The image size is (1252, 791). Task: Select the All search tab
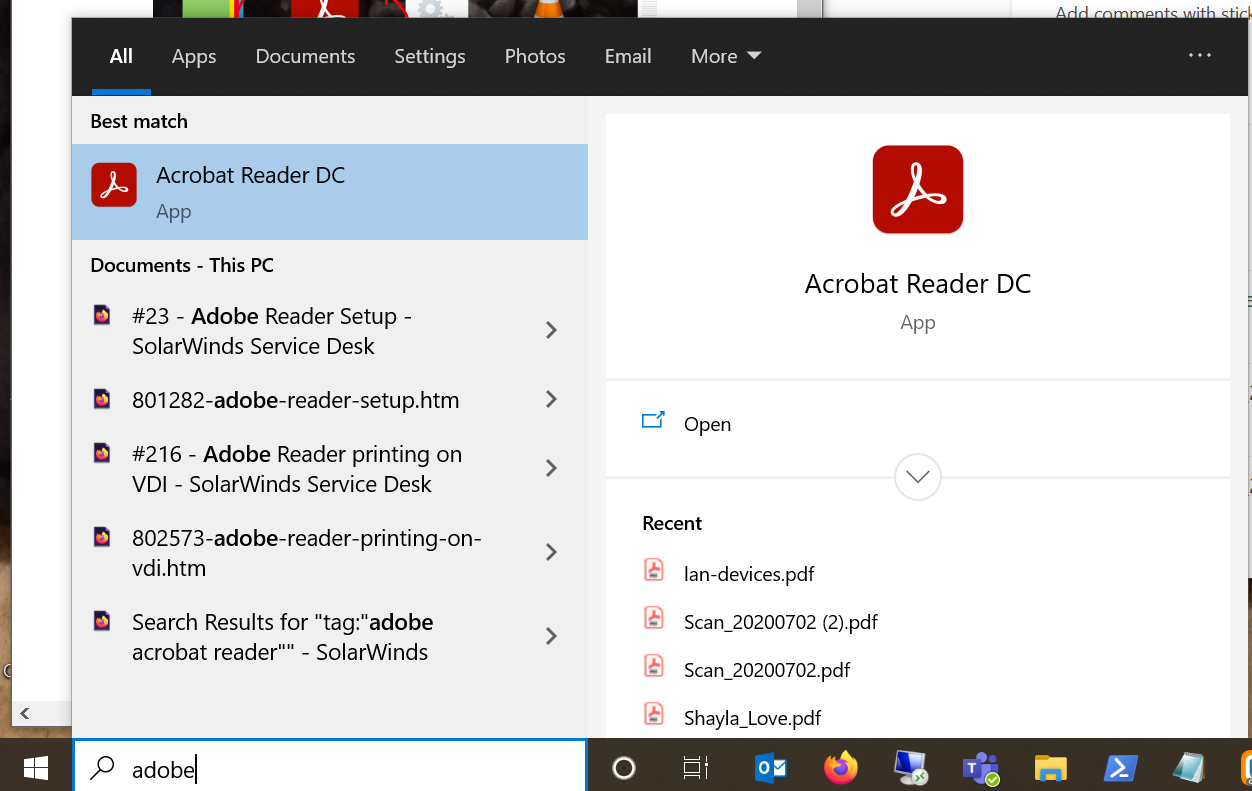click(121, 56)
